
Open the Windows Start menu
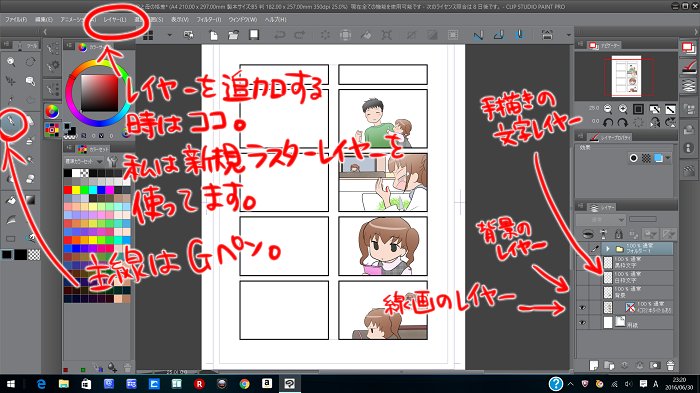(11, 384)
